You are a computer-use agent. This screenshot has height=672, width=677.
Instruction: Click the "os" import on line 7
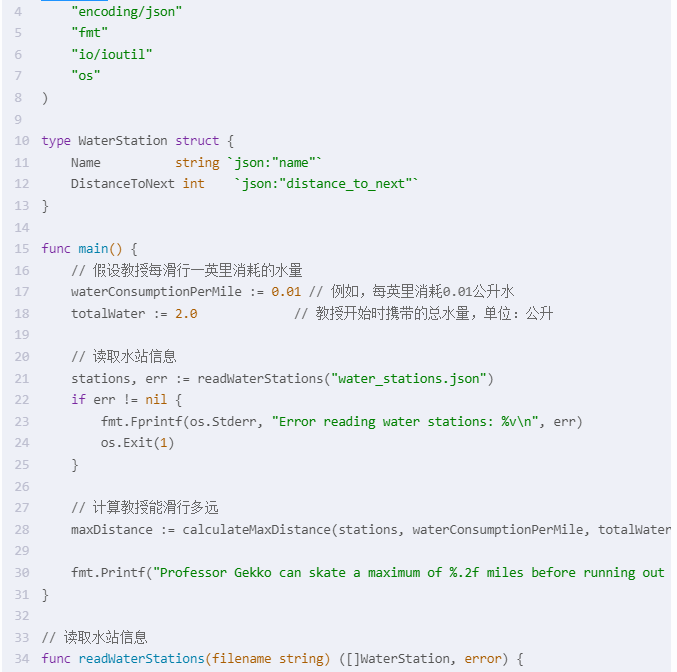tap(86, 76)
